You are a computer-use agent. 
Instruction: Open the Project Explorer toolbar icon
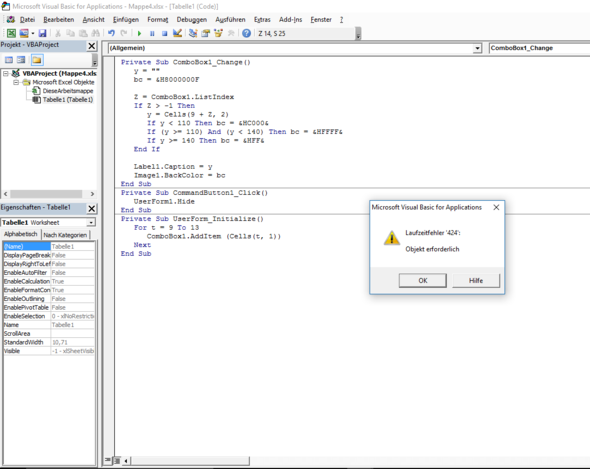point(193,33)
